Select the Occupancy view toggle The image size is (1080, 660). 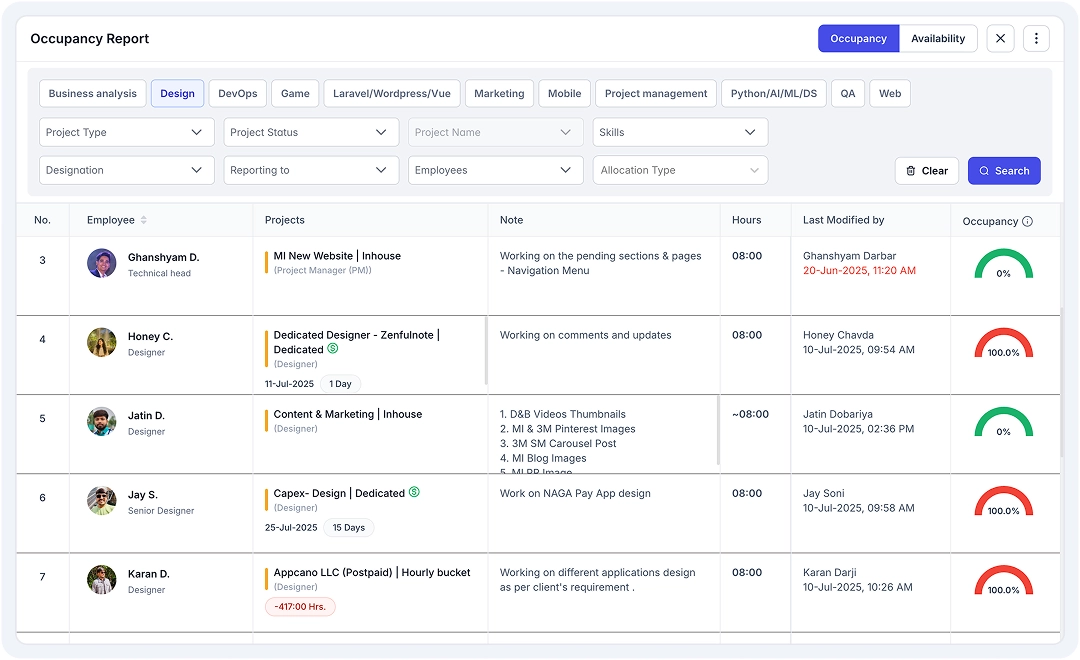pos(858,39)
